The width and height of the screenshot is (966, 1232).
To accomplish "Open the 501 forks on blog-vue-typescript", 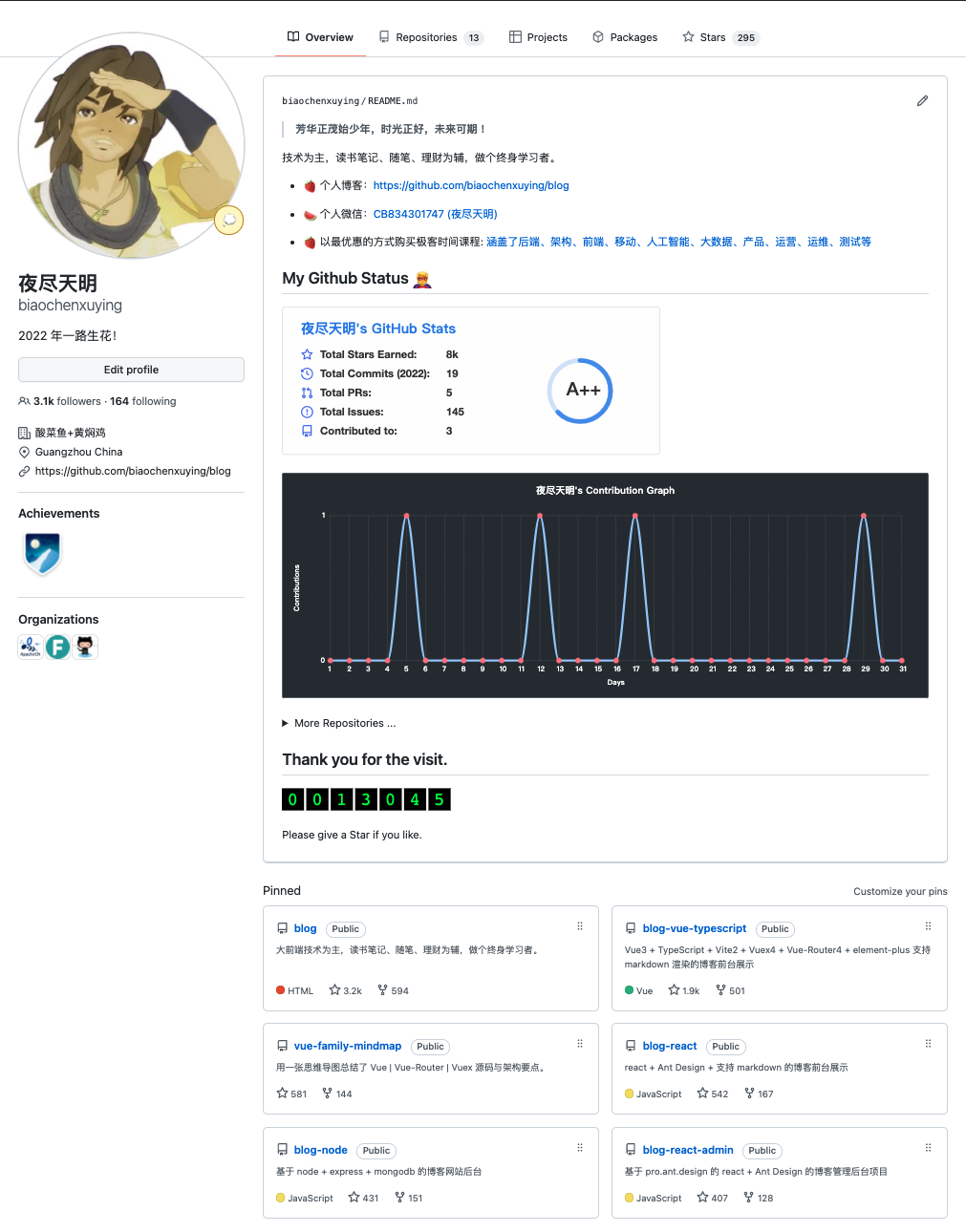I will 731,990.
